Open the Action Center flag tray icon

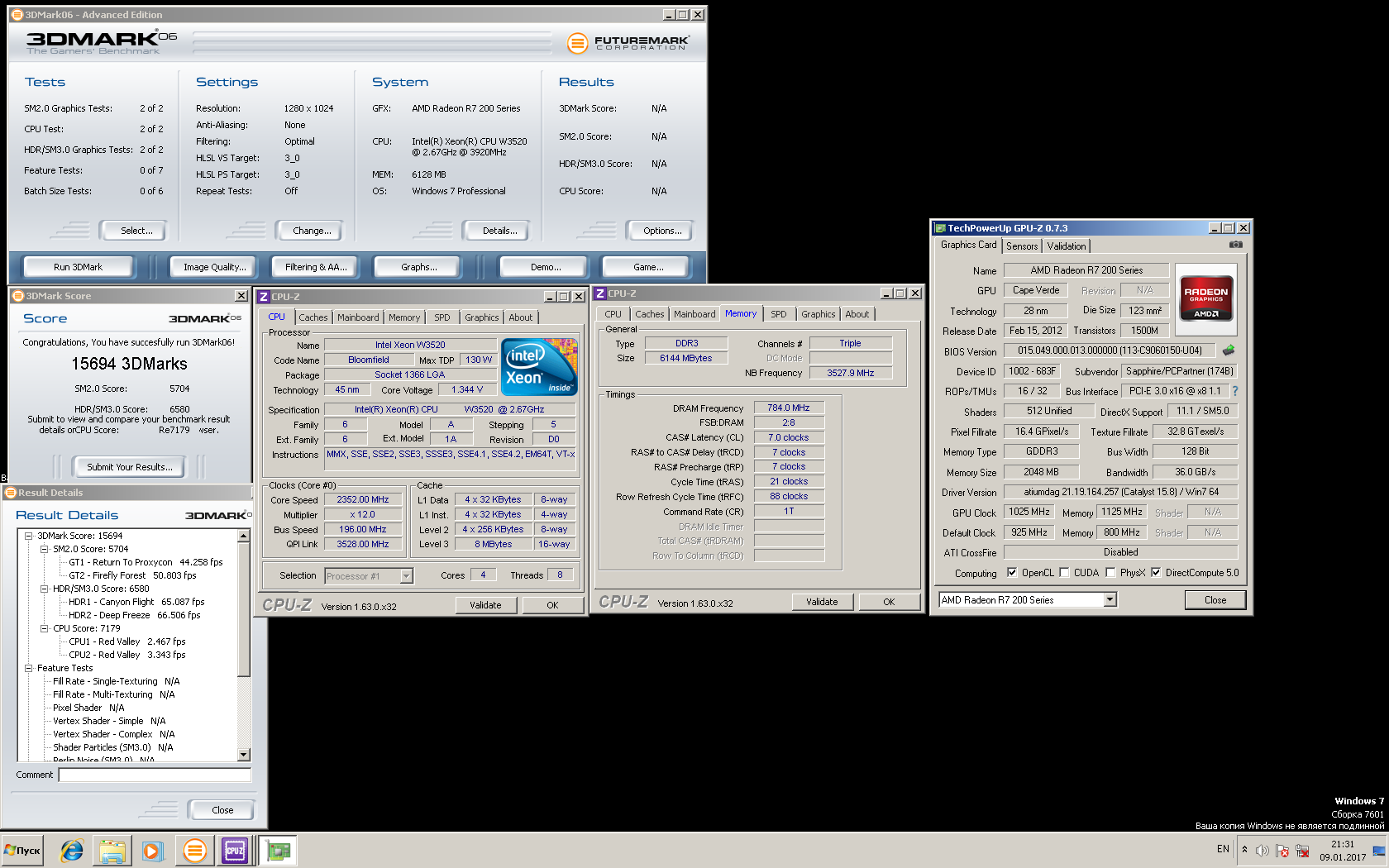pyautogui.click(x=1282, y=850)
